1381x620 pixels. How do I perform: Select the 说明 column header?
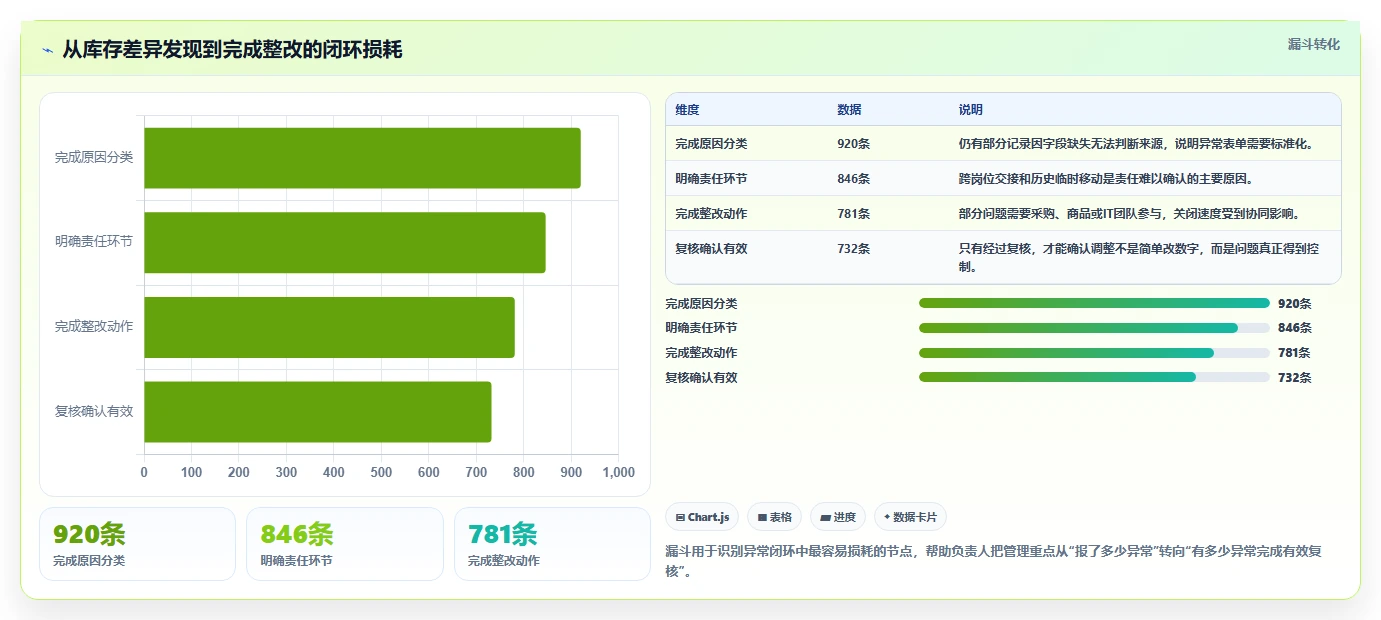(971, 110)
